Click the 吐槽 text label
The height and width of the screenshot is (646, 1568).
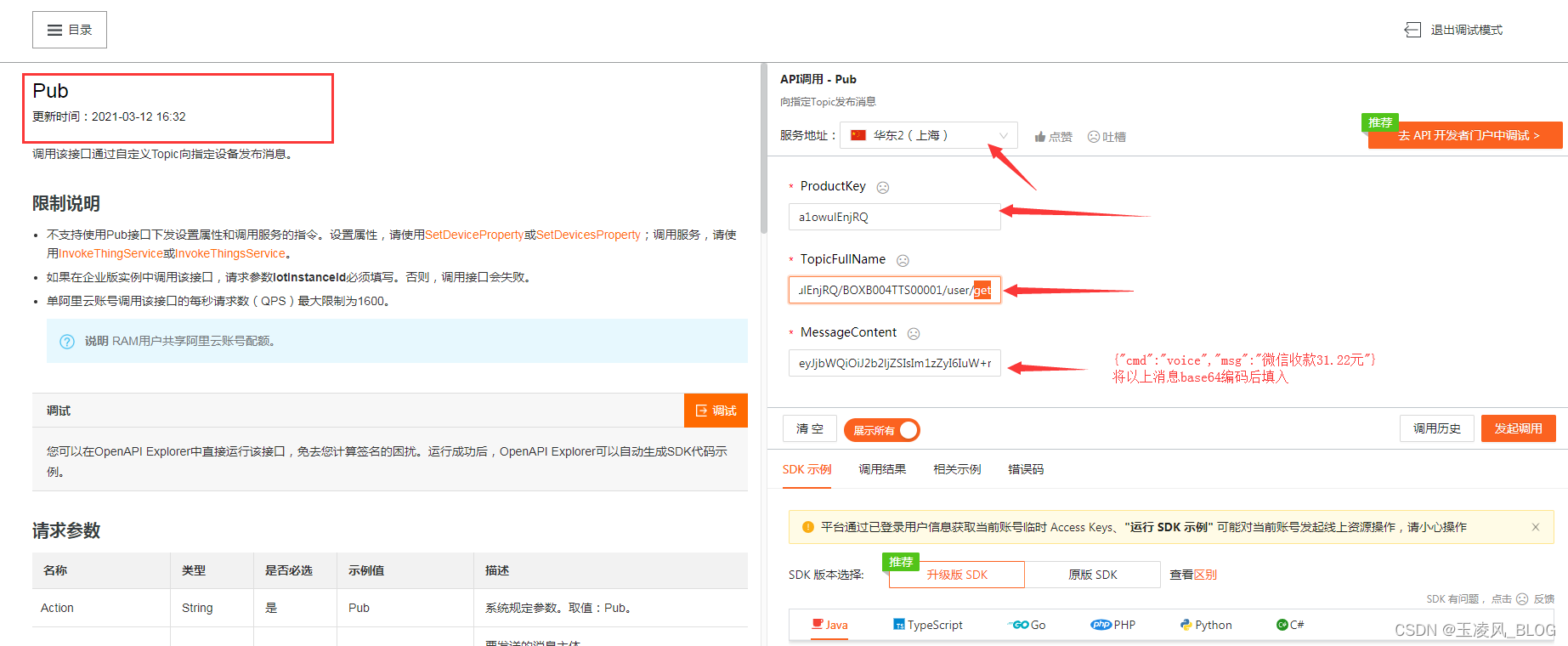tap(1114, 137)
